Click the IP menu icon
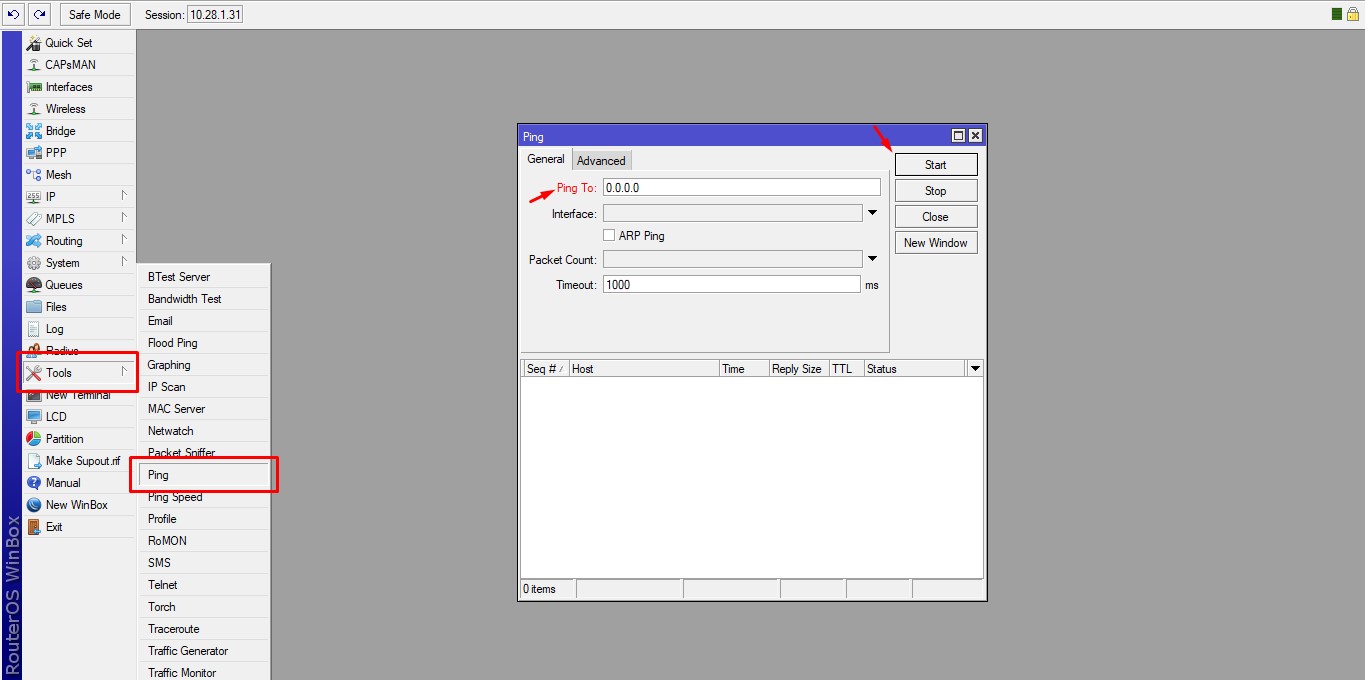The image size is (1365, 680). click(x=34, y=197)
